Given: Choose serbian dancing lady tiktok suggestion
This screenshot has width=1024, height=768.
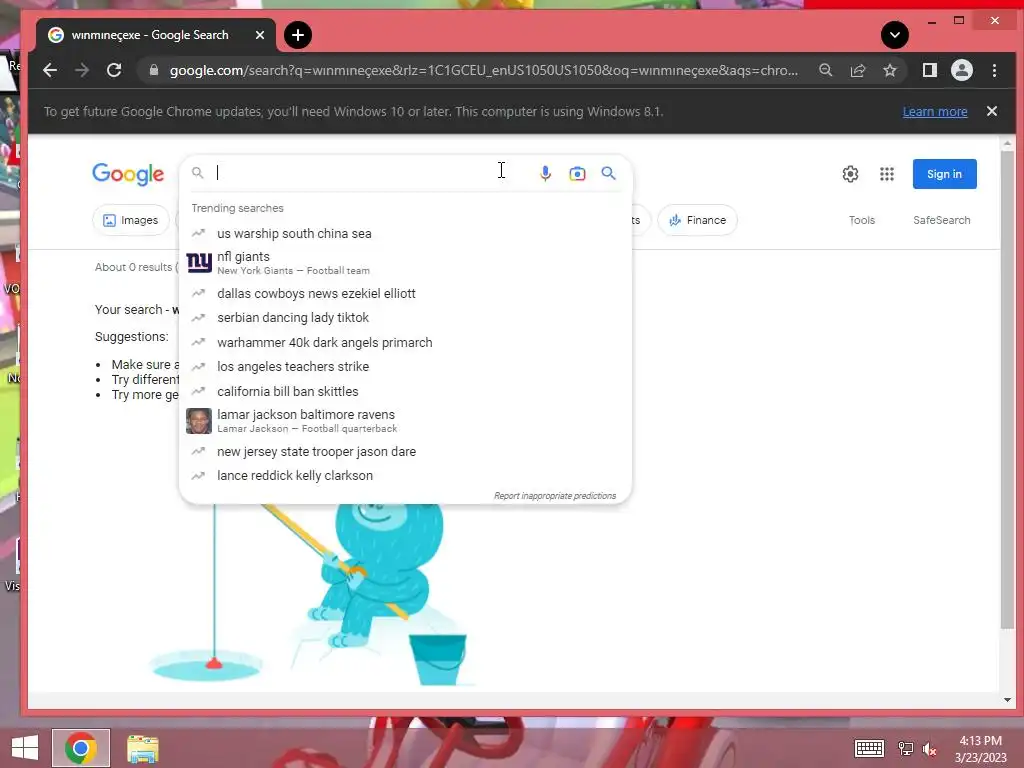Looking at the screenshot, I should click(405, 318).
